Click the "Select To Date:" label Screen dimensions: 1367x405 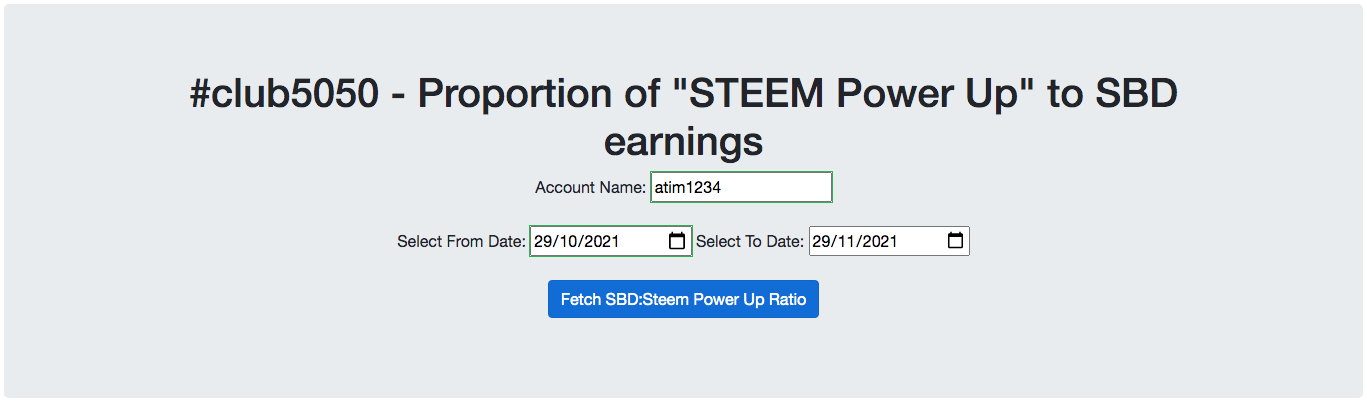coord(749,241)
